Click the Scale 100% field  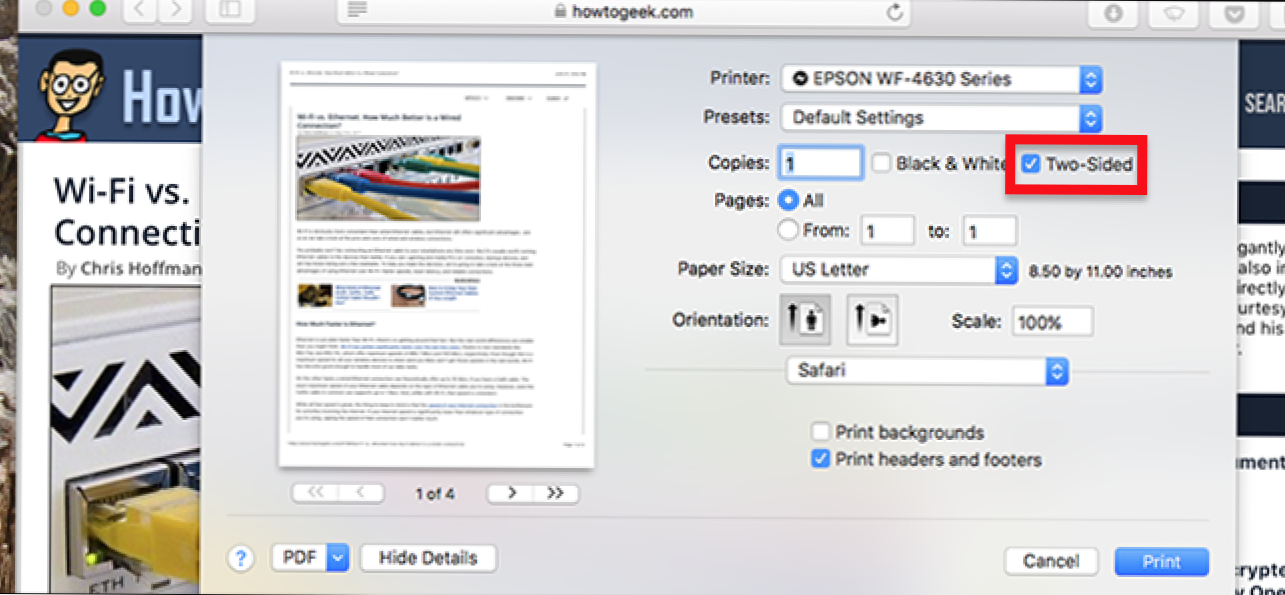click(1053, 321)
